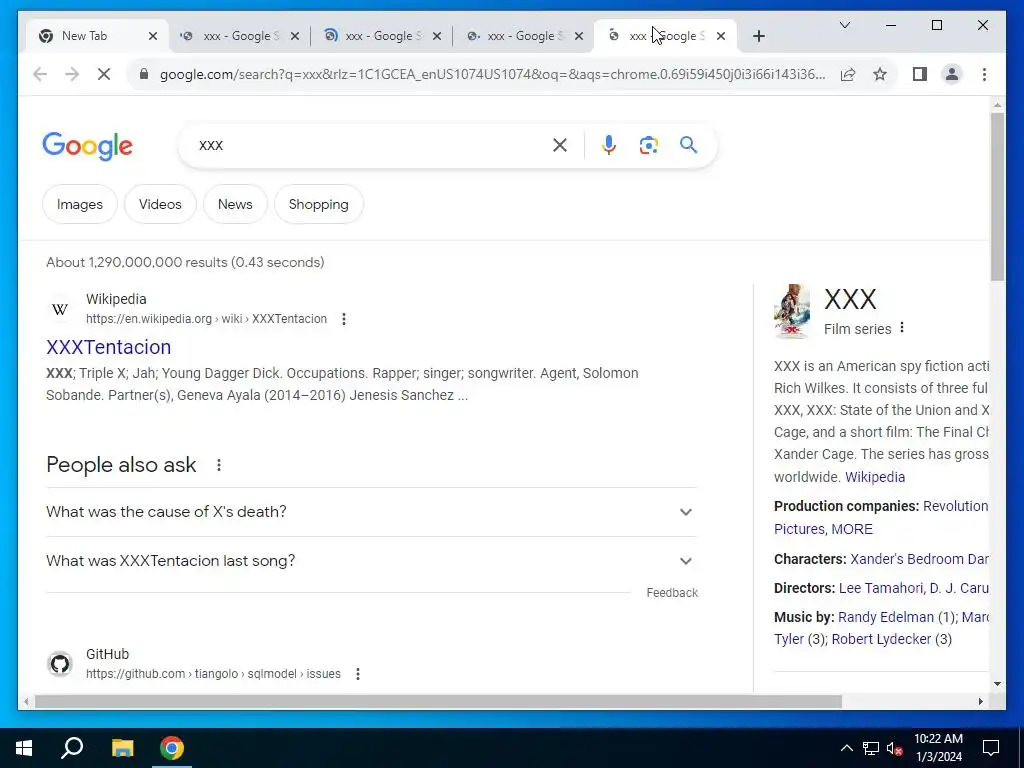This screenshot has width=1024, height=768.
Task: View site information lock icon
Action: click(x=144, y=74)
